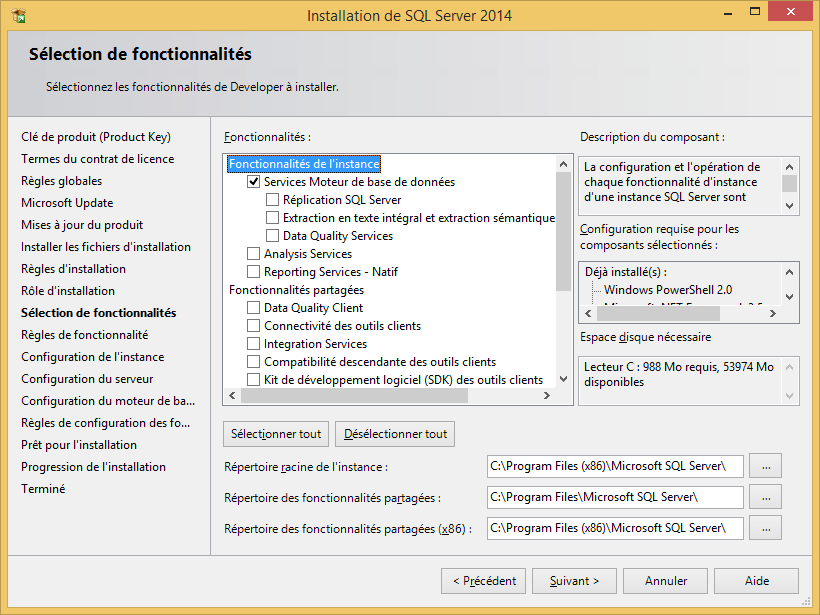Click Règles d'installation step

pos(73,269)
